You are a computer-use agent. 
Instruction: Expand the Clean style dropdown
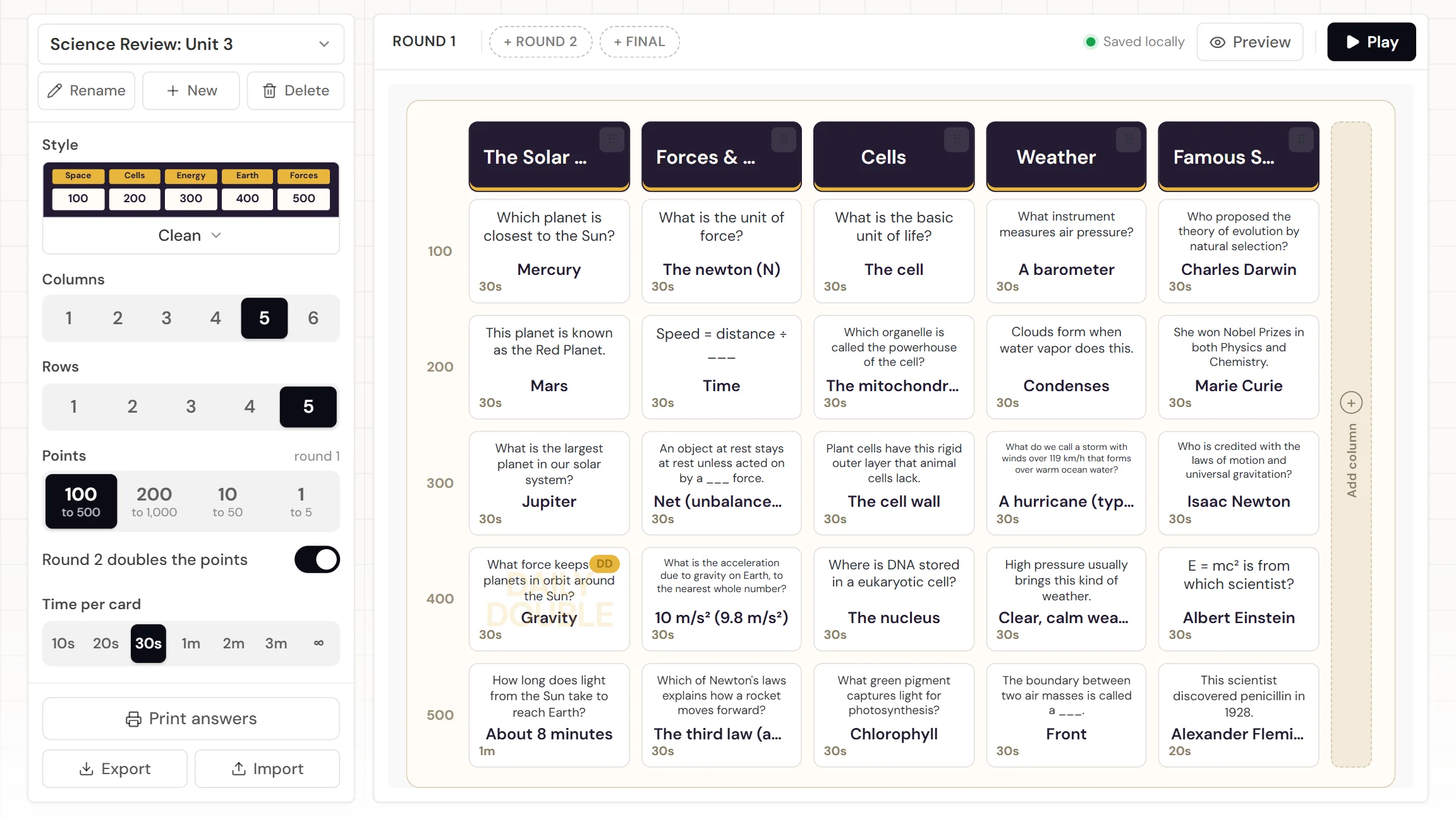coord(191,235)
